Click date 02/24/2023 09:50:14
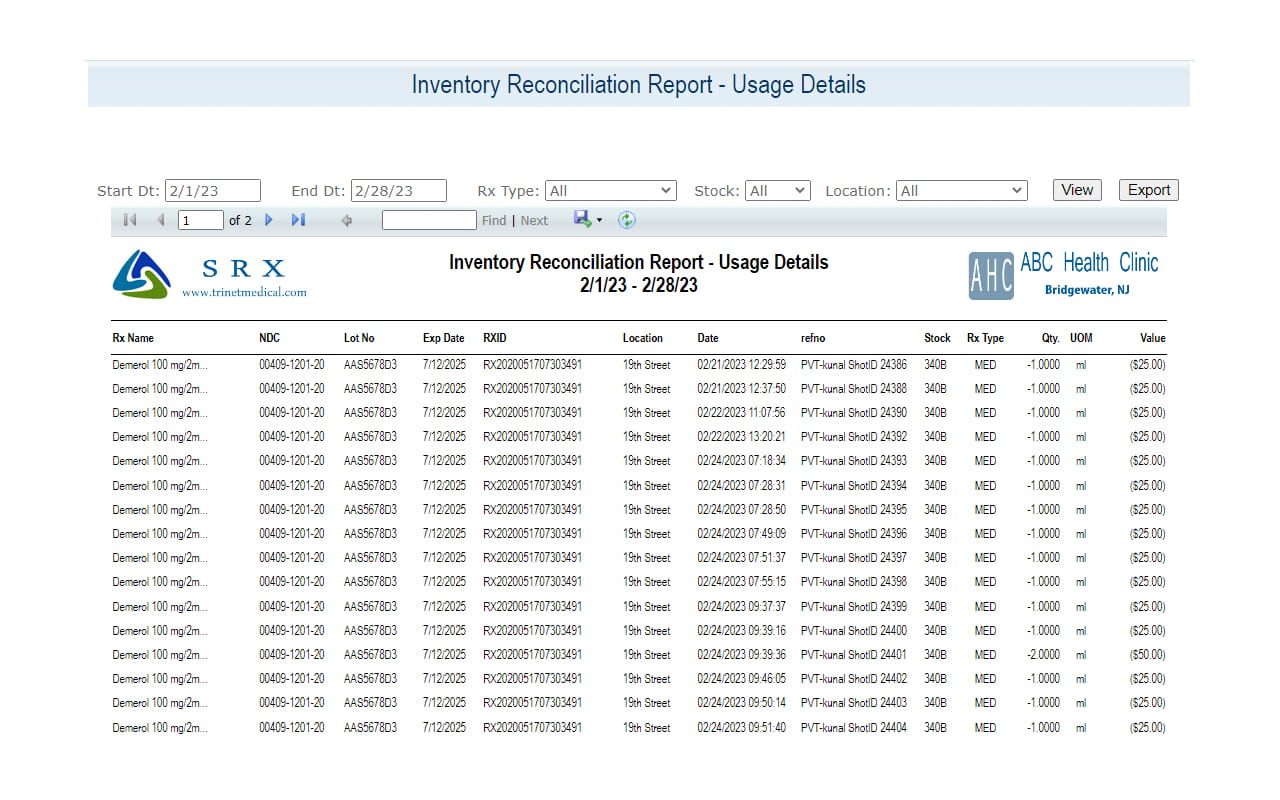This screenshot has height=800, width=1280. (x=741, y=703)
